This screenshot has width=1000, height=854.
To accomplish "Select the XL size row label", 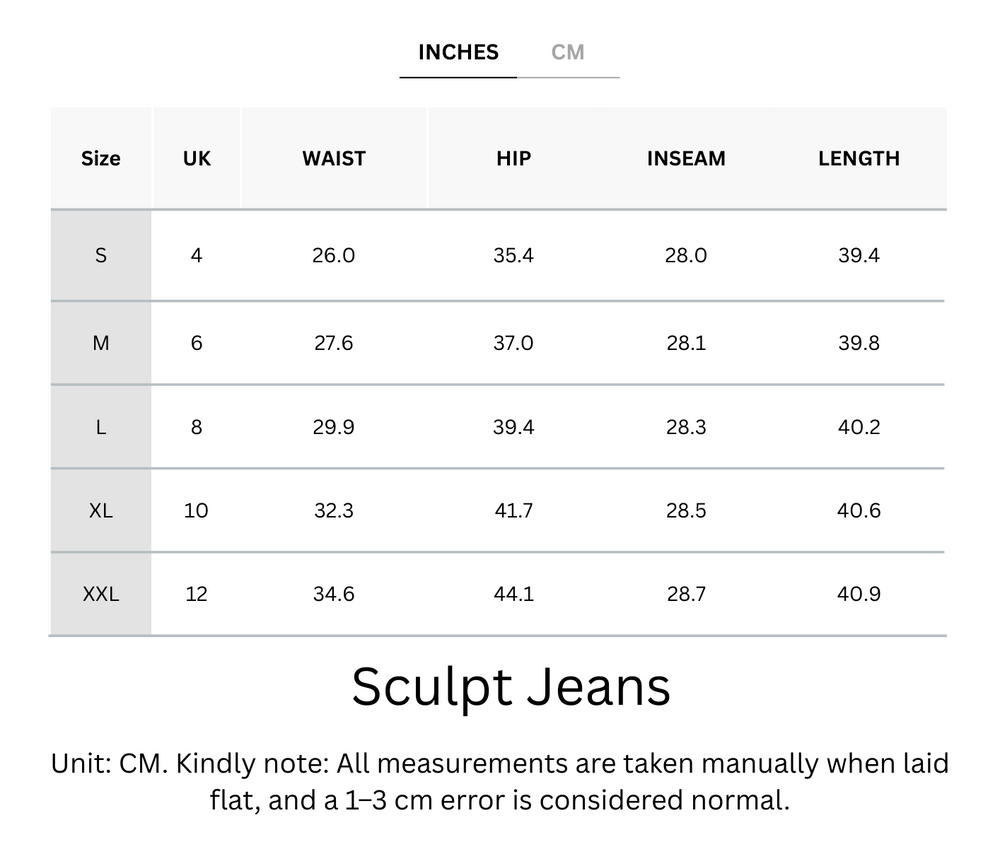I will (100, 510).
